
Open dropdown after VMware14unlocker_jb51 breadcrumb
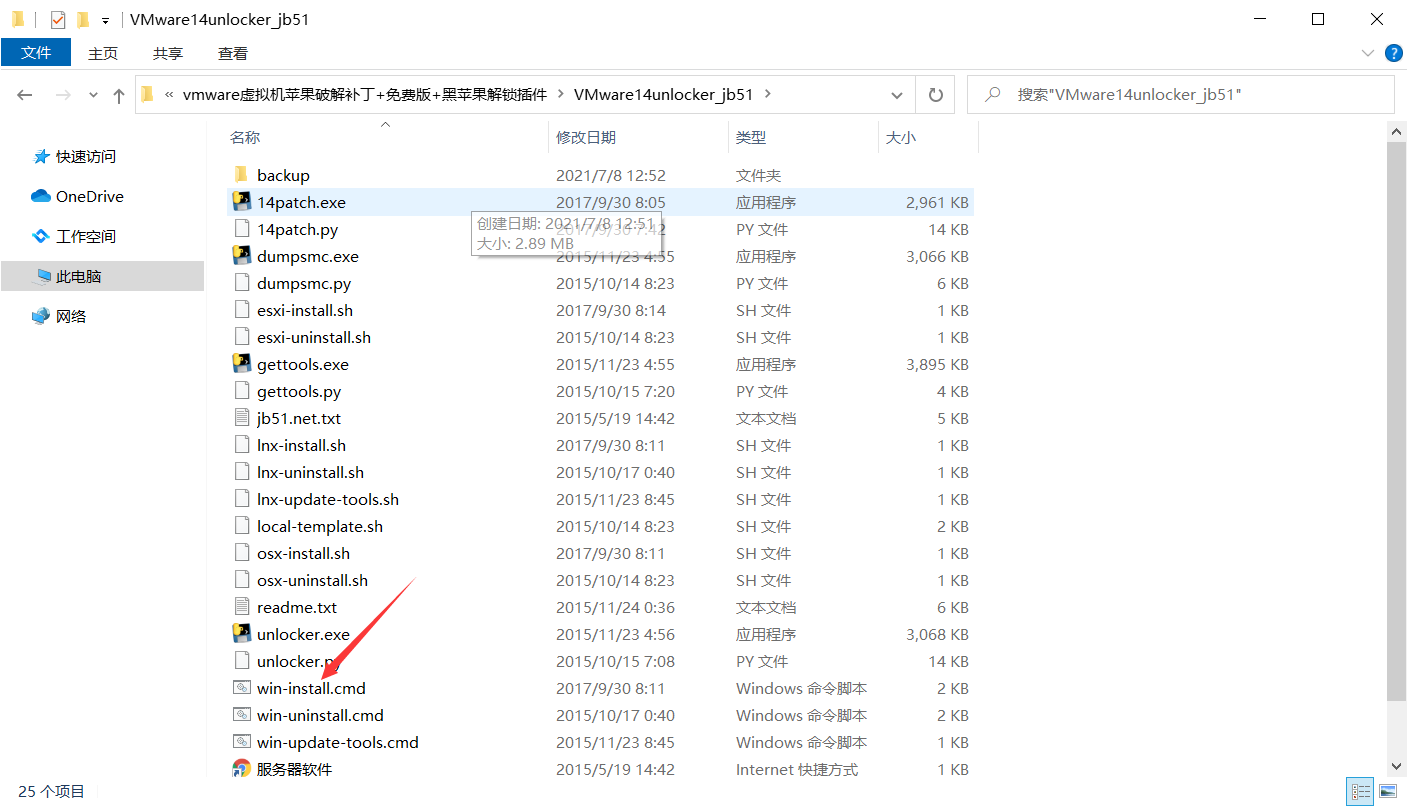tap(768, 95)
